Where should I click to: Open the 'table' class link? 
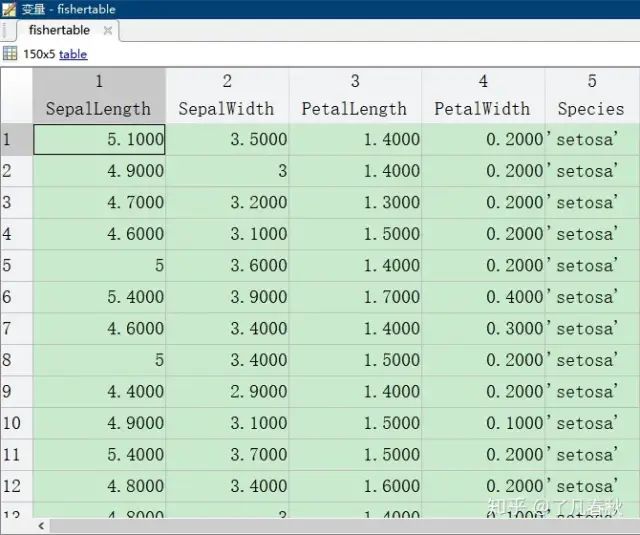73,54
